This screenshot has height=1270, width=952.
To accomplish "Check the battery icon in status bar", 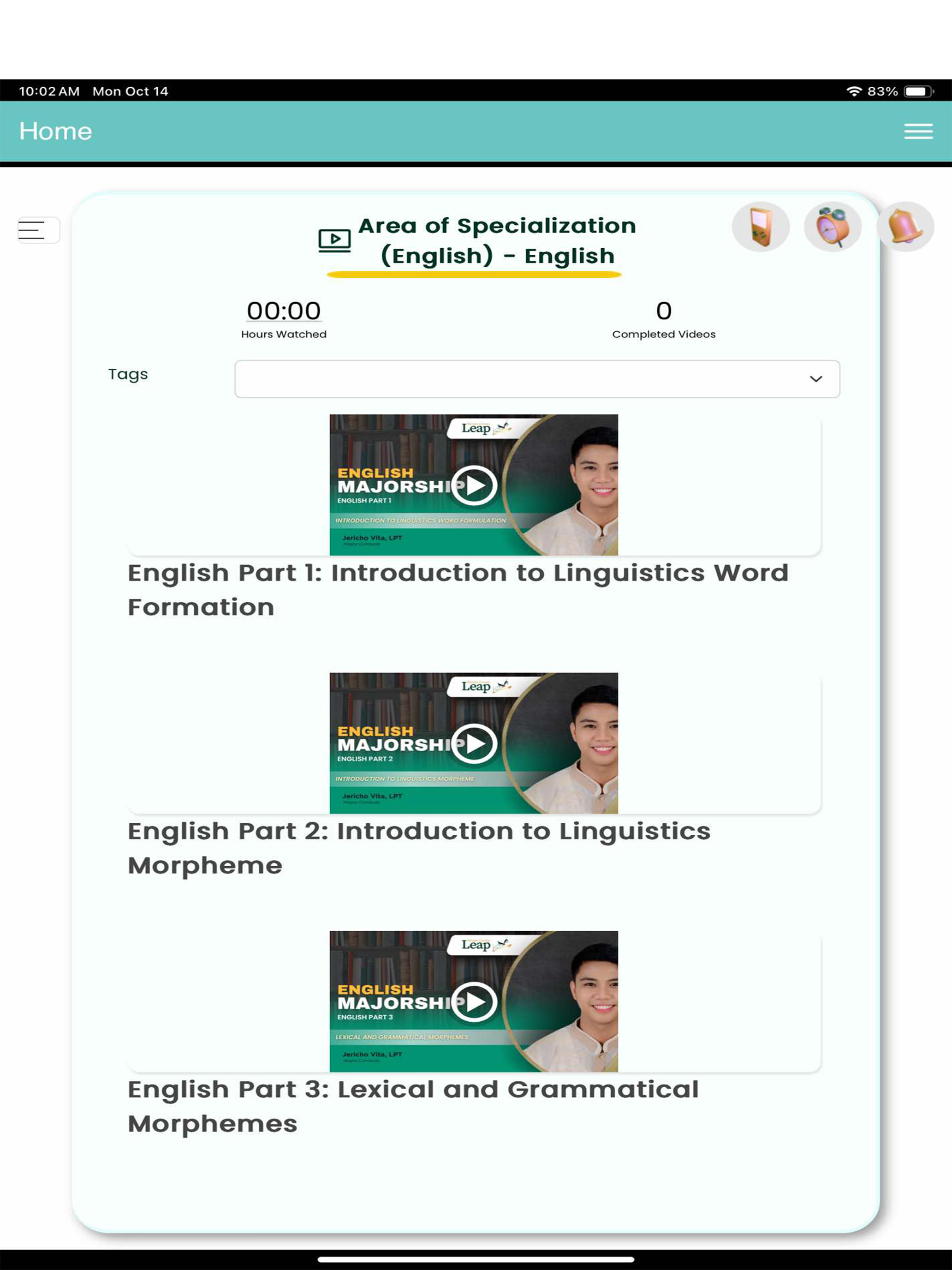I will click(919, 91).
